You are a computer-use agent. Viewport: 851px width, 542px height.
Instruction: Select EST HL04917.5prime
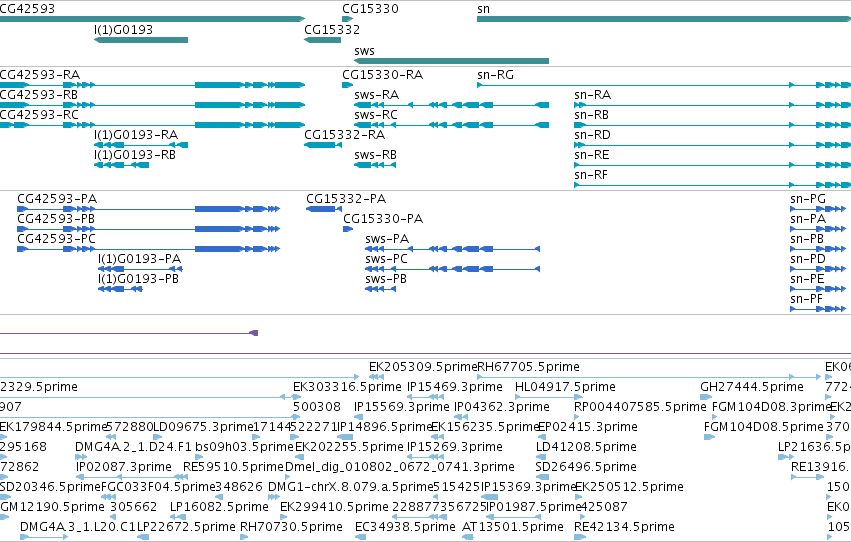coord(565,387)
